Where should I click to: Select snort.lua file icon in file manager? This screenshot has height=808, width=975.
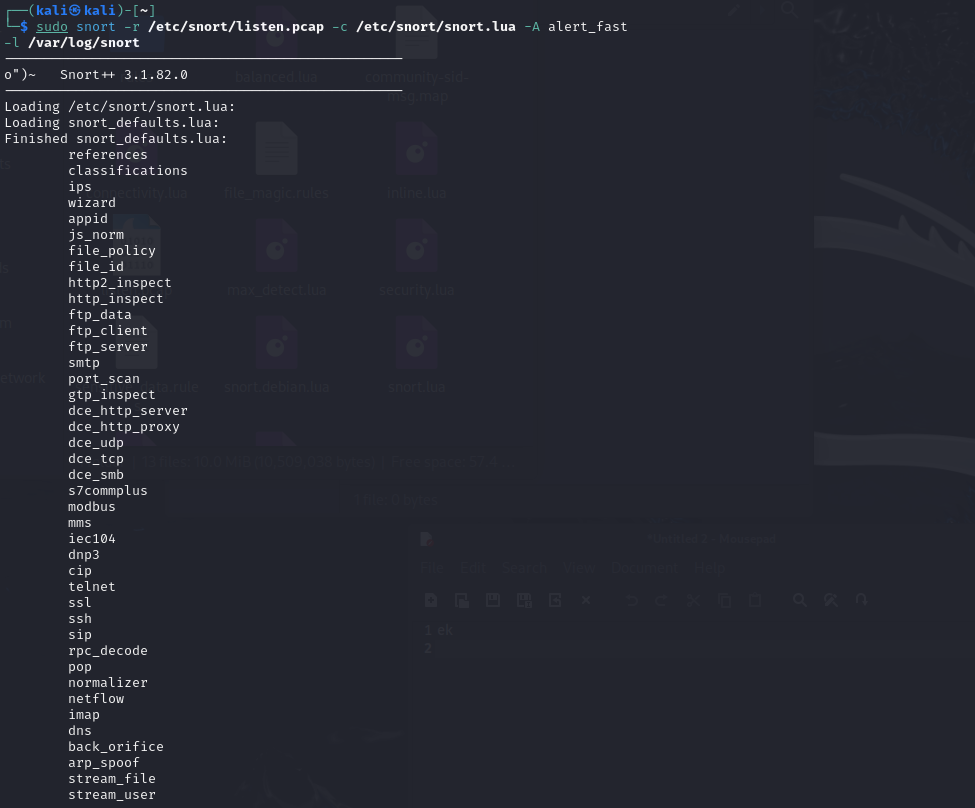(416, 343)
